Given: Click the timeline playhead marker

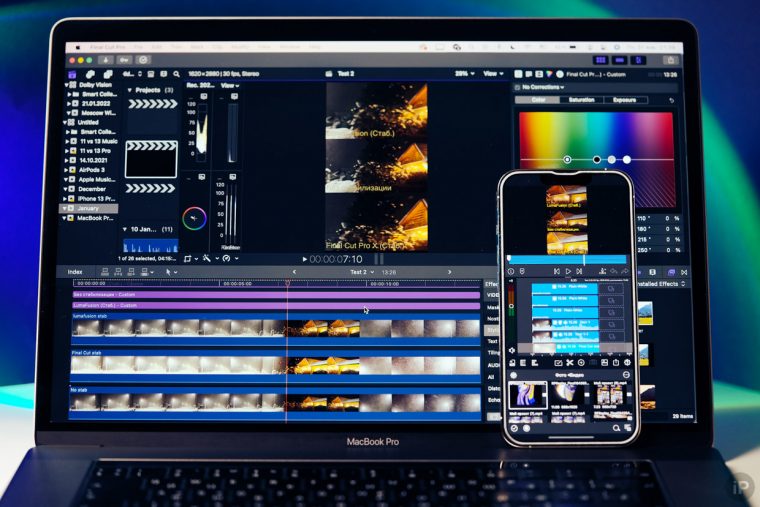Looking at the screenshot, I should point(287,283).
